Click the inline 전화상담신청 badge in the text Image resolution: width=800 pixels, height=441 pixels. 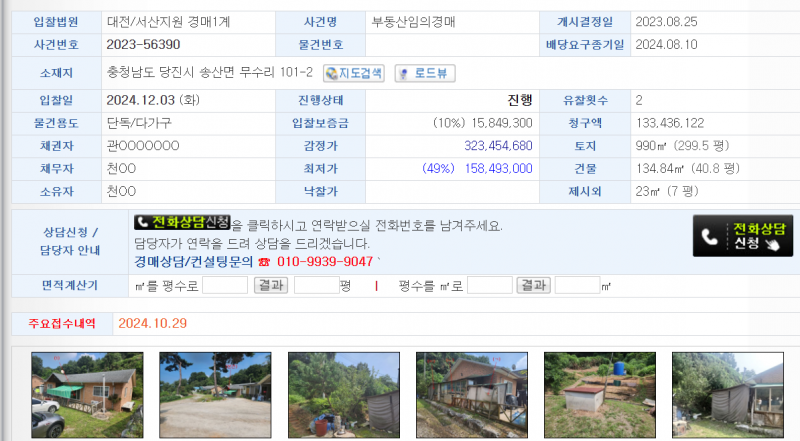pyautogui.click(x=182, y=224)
